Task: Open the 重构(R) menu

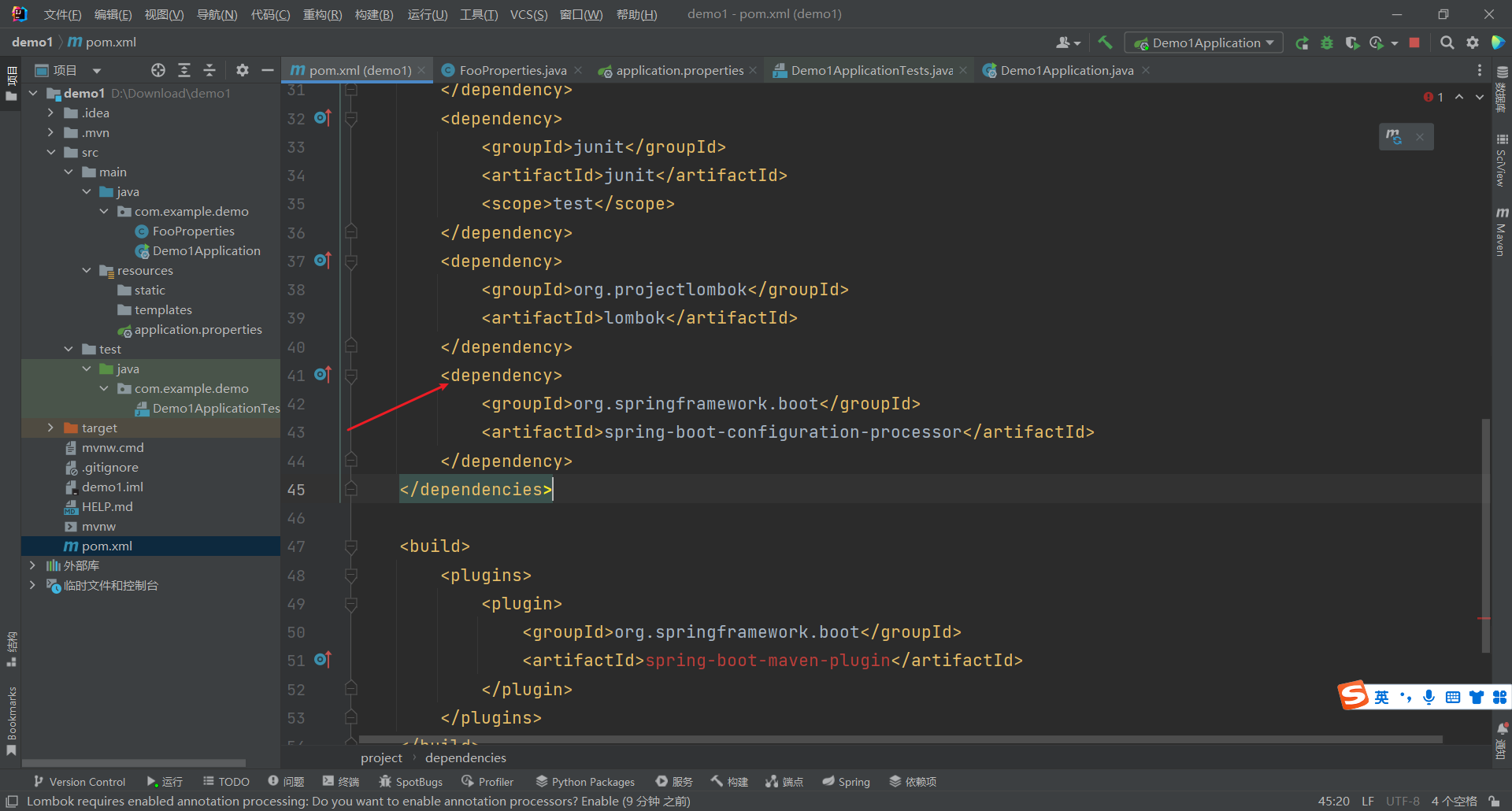Action: (x=322, y=14)
